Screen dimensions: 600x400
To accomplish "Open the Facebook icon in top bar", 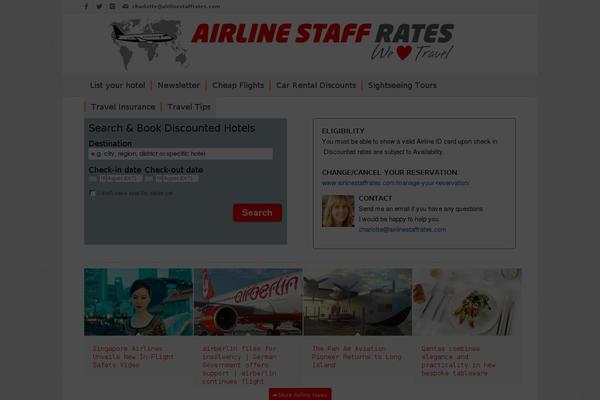I will pos(86,7).
